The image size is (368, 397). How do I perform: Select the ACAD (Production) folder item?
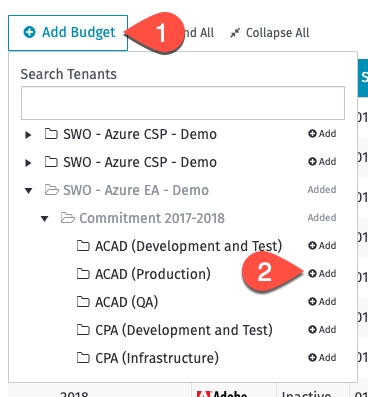pyautogui.click(x=153, y=274)
